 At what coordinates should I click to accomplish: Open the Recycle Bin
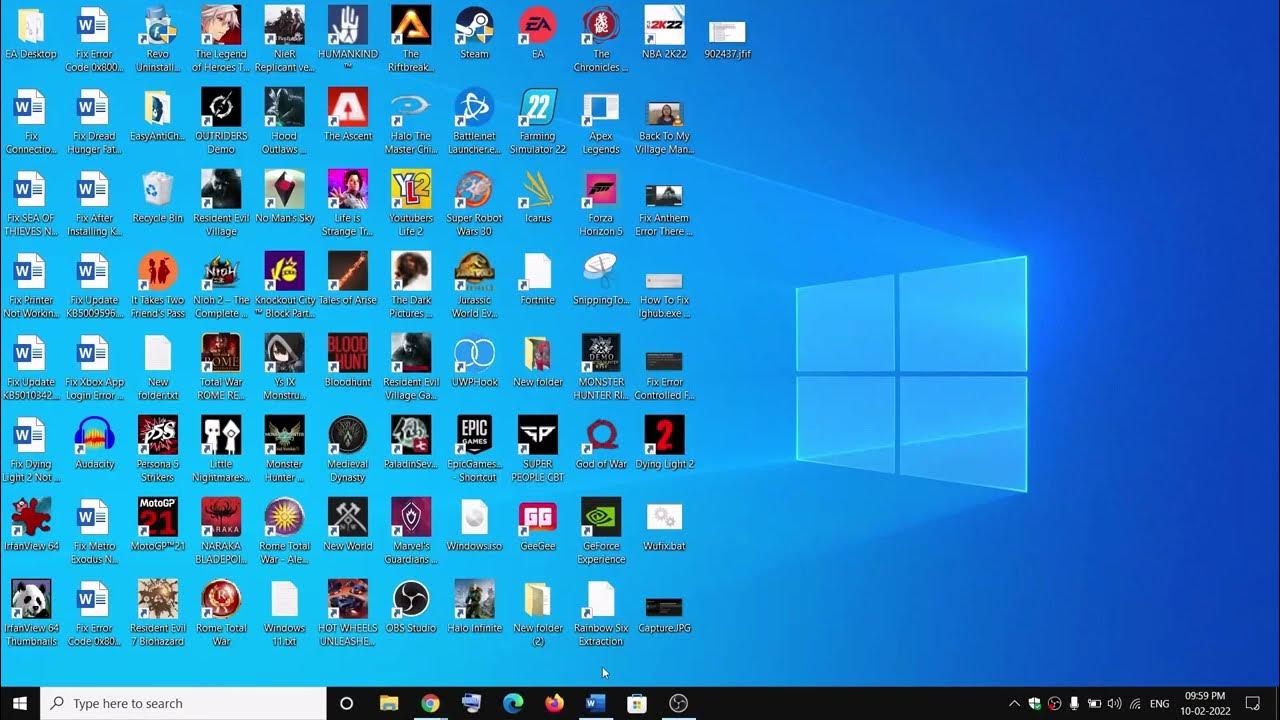158,197
